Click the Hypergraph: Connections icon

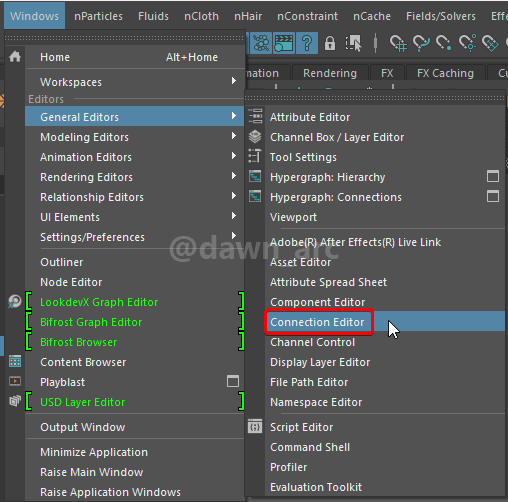[255, 196]
